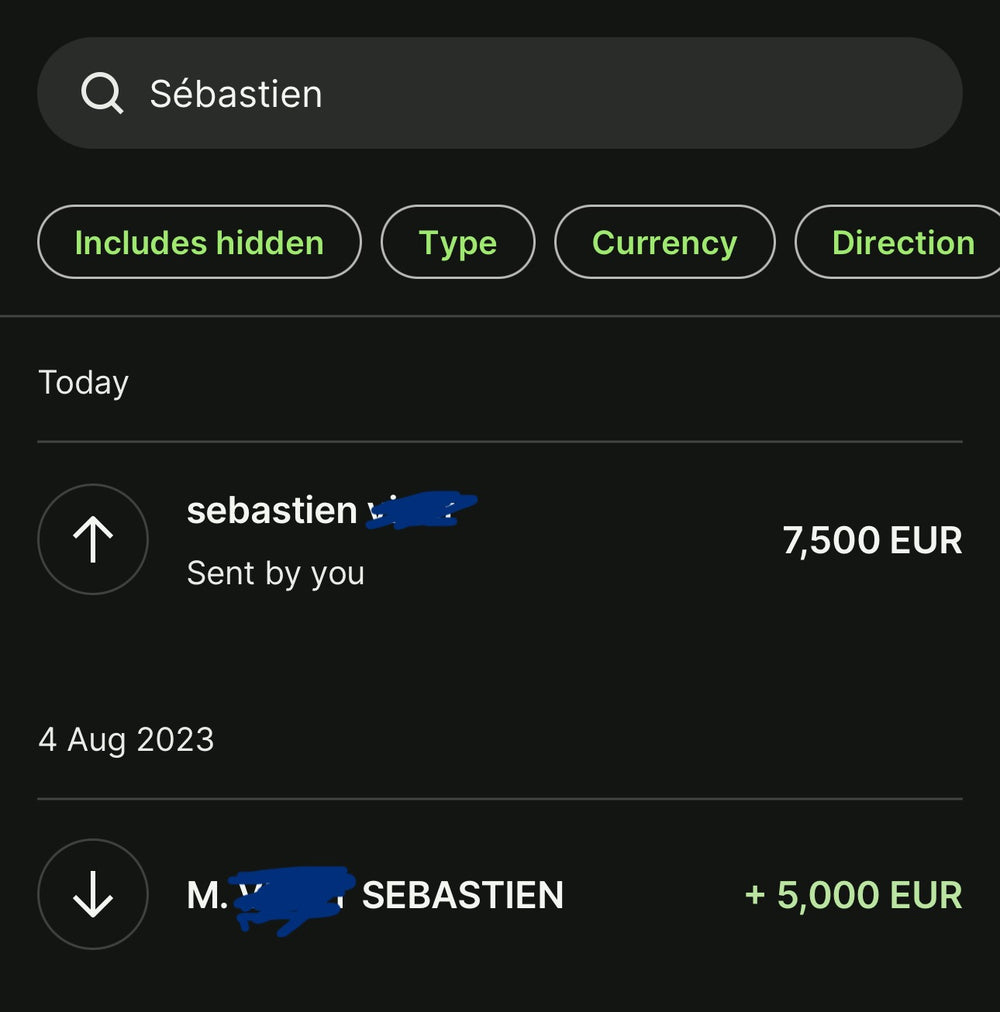Click the divider line under Today
1000x1012 pixels.
tap(500, 441)
